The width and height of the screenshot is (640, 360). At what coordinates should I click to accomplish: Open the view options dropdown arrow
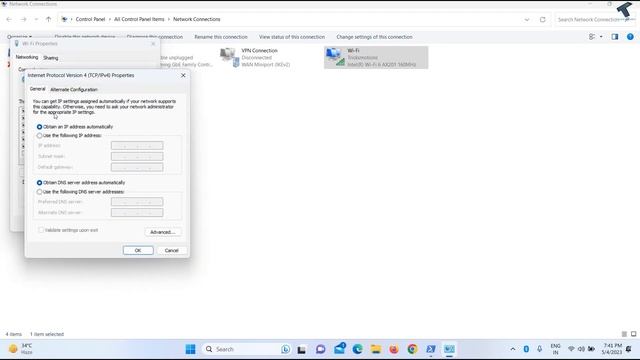click(x=601, y=37)
